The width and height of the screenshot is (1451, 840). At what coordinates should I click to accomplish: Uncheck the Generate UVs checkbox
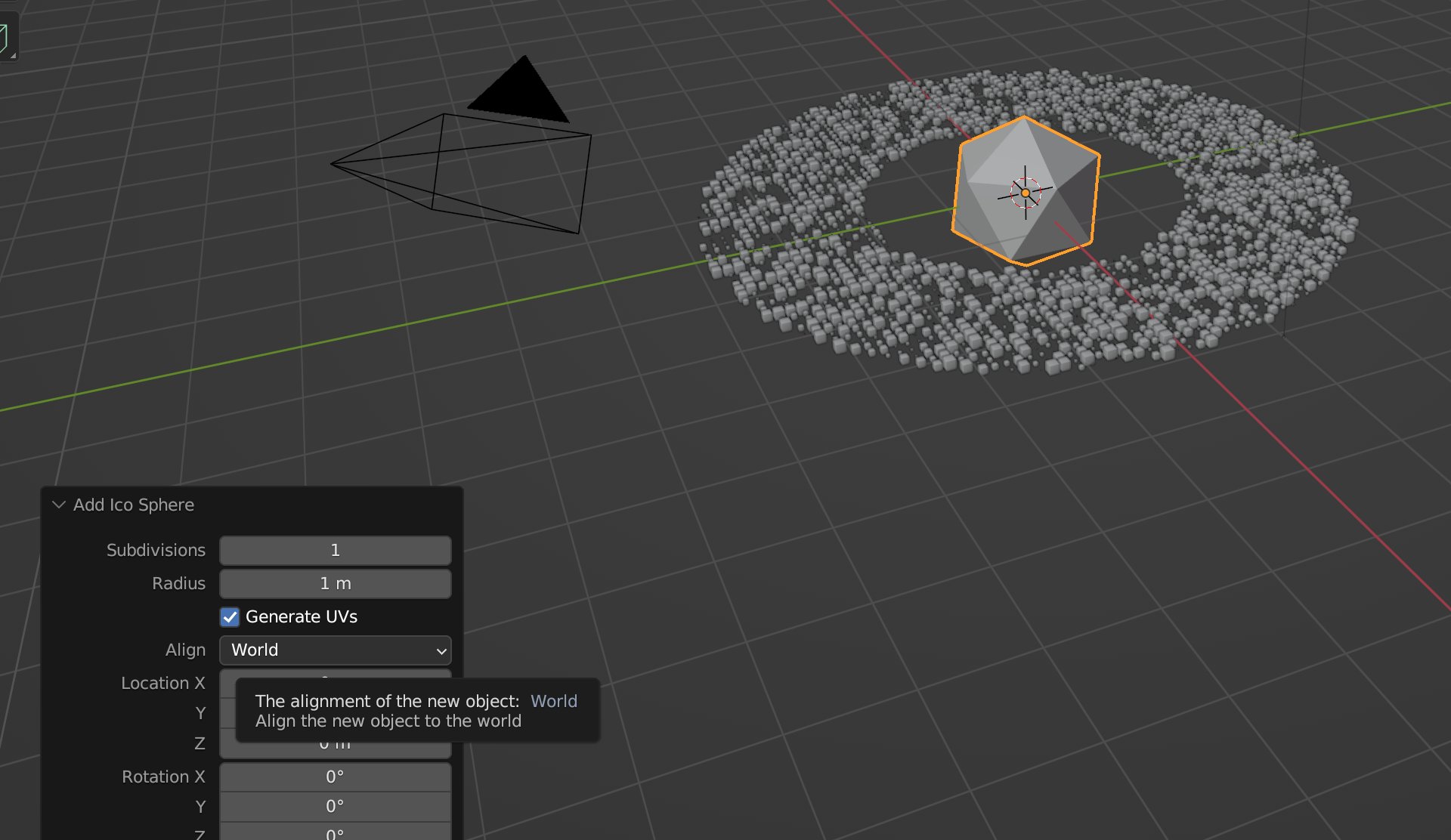click(x=230, y=617)
